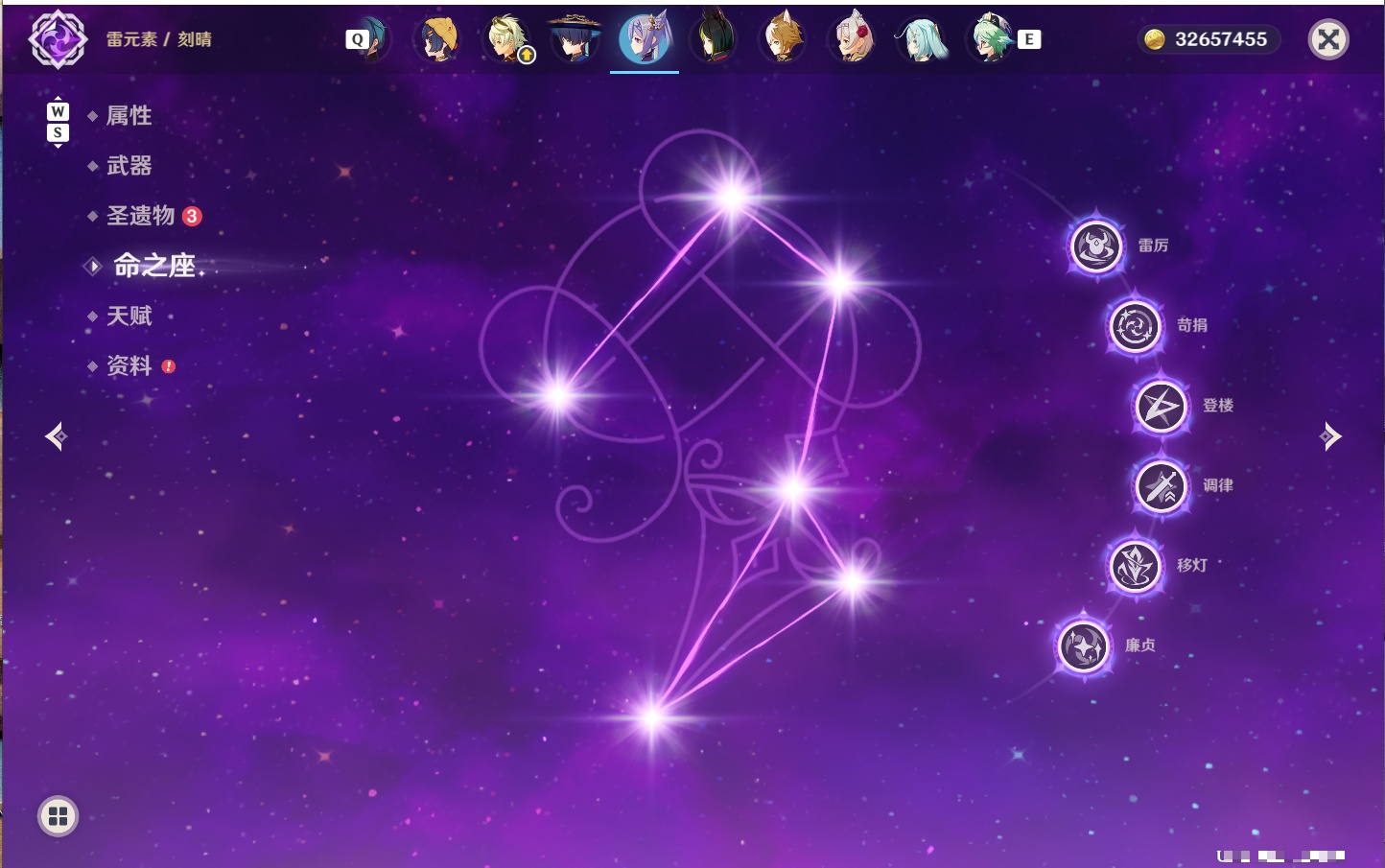Screen dimensions: 1385x868
Task: Open the 圣遗物 artifacts menu
Action: (x=141, y=216)
